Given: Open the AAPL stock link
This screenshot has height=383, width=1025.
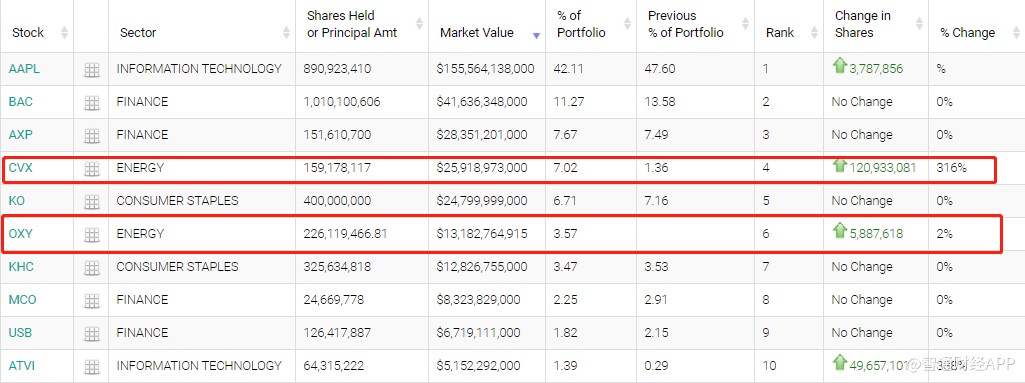Looking at the screenshot, I should [24, 69].
